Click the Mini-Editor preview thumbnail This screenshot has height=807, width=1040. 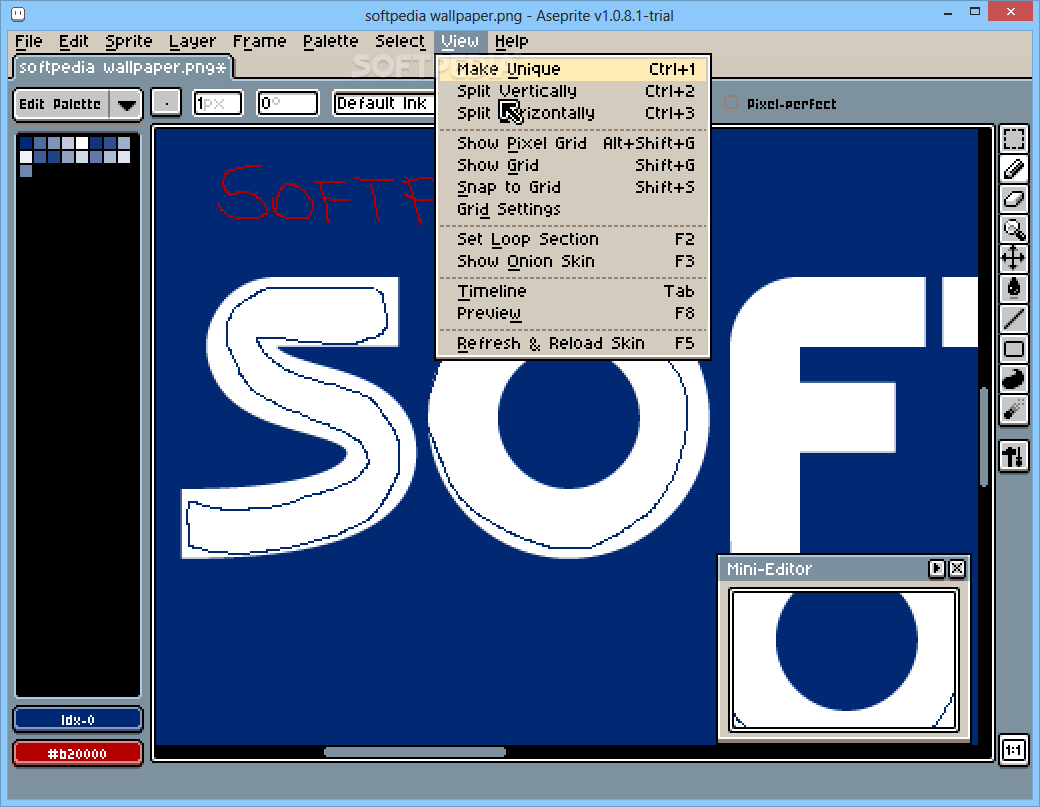844,660
